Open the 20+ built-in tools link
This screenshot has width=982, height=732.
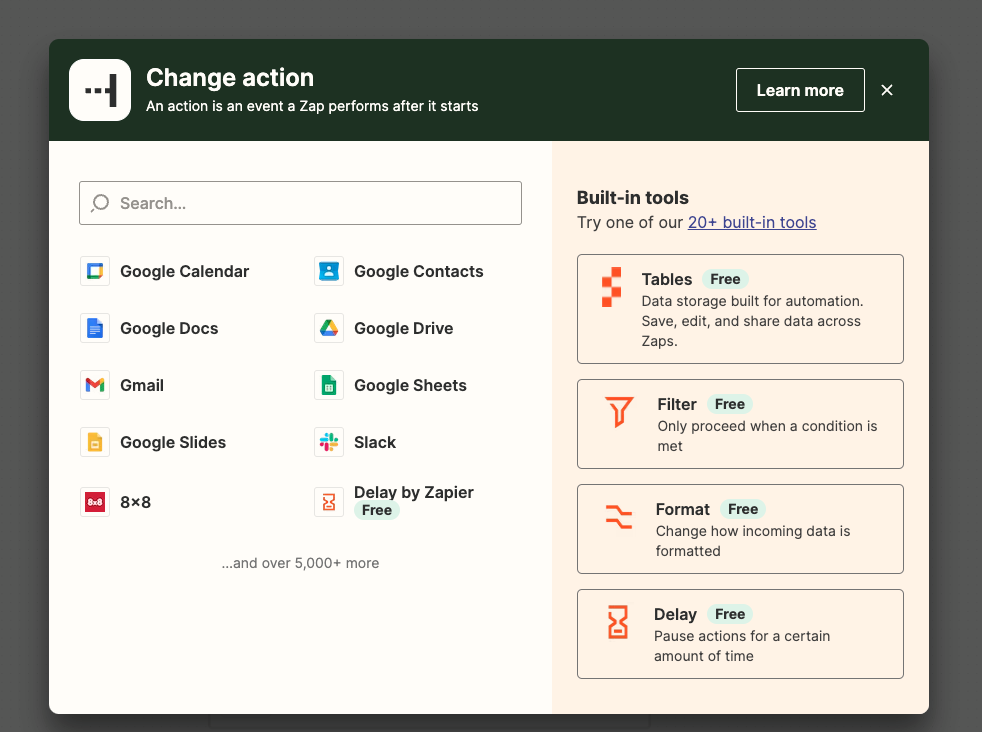point(752,222)
